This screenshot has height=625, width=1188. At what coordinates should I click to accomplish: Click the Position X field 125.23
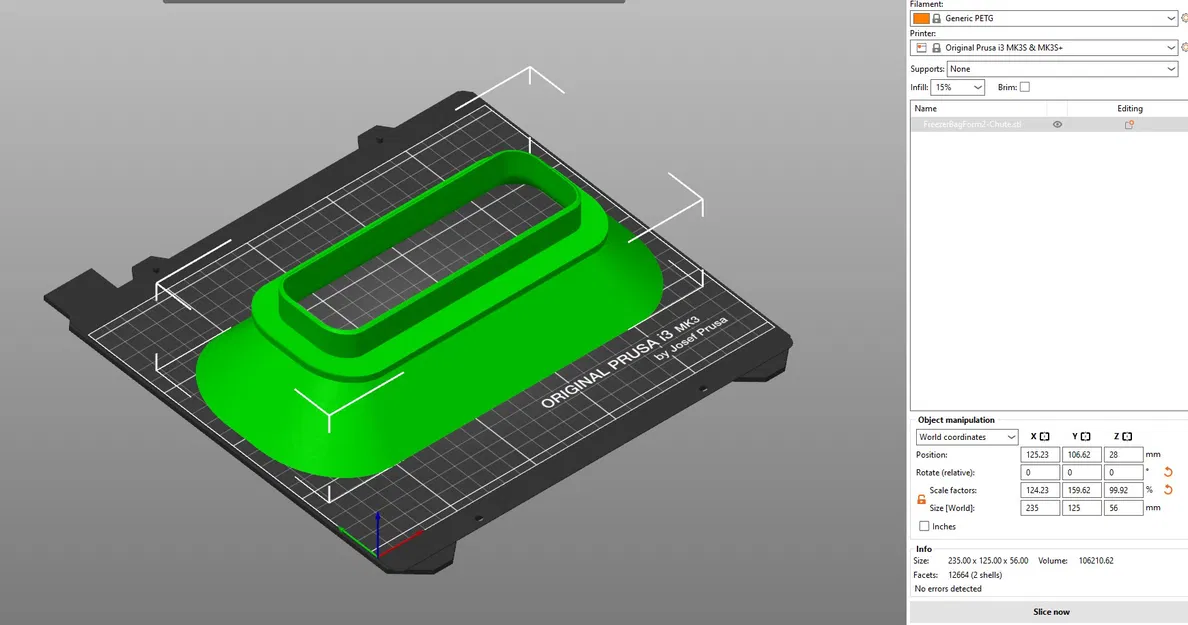point(1040,455)
